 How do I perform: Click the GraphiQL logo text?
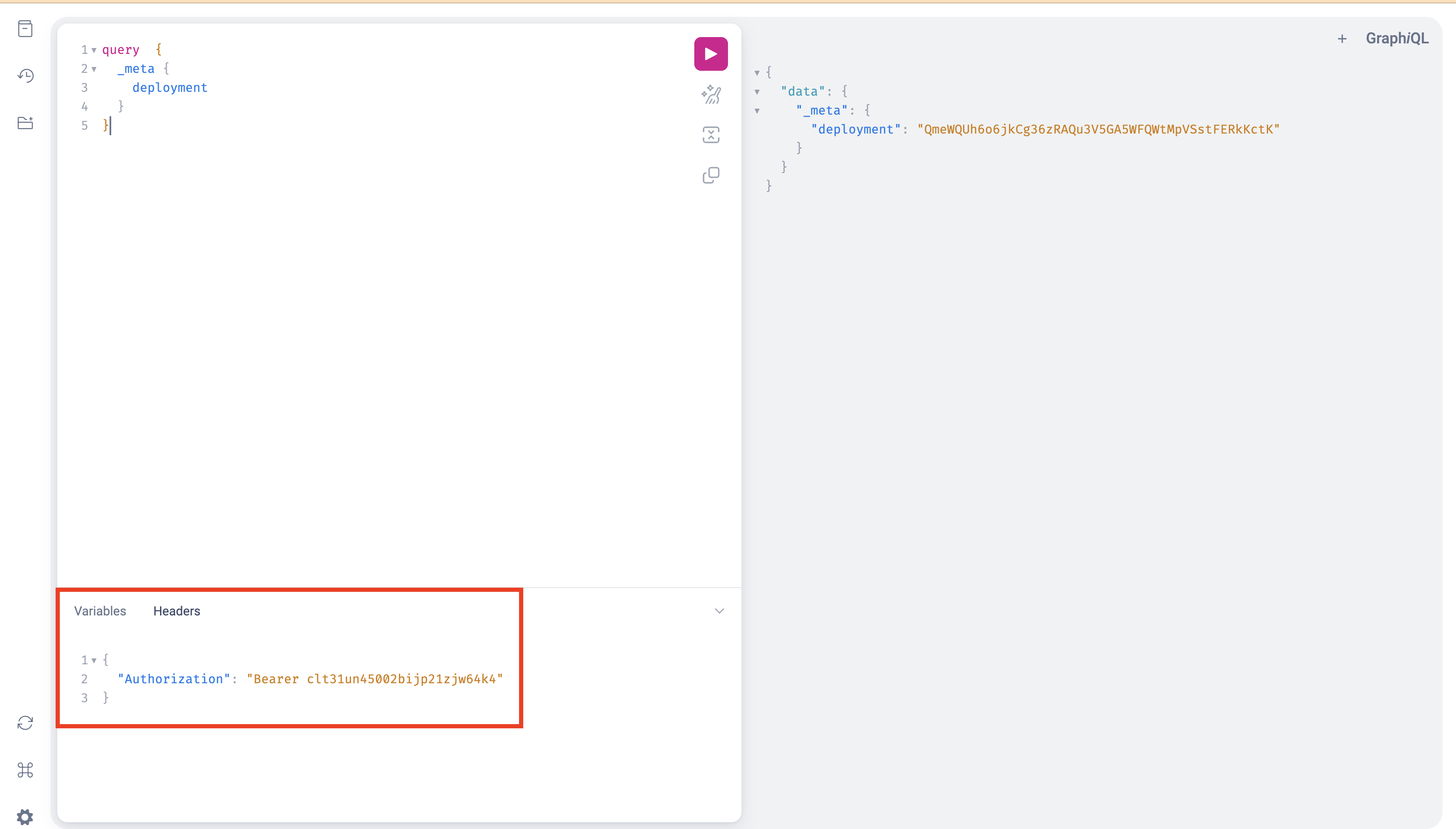(x=1397, y=38)
